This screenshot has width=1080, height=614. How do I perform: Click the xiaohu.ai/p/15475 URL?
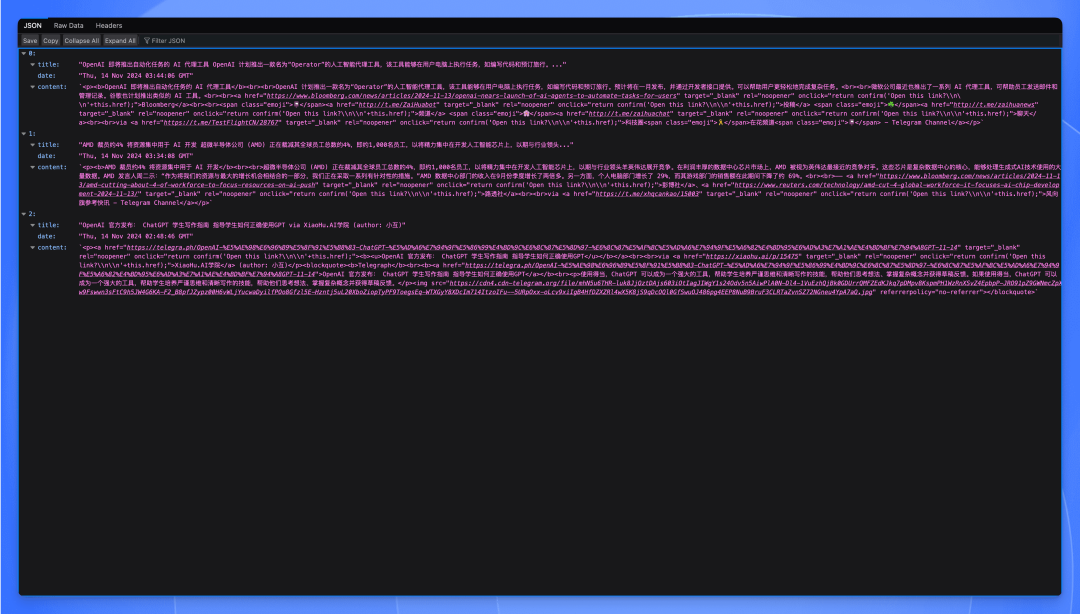pyautogui.click(x=752, y=256)
